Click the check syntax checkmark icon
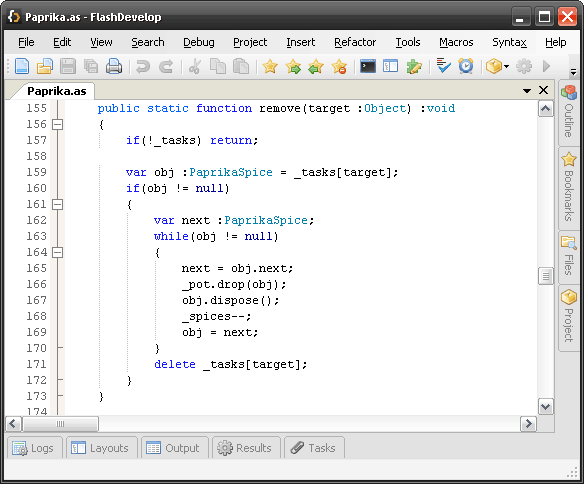The image size is (584, 484). (443, 66)
